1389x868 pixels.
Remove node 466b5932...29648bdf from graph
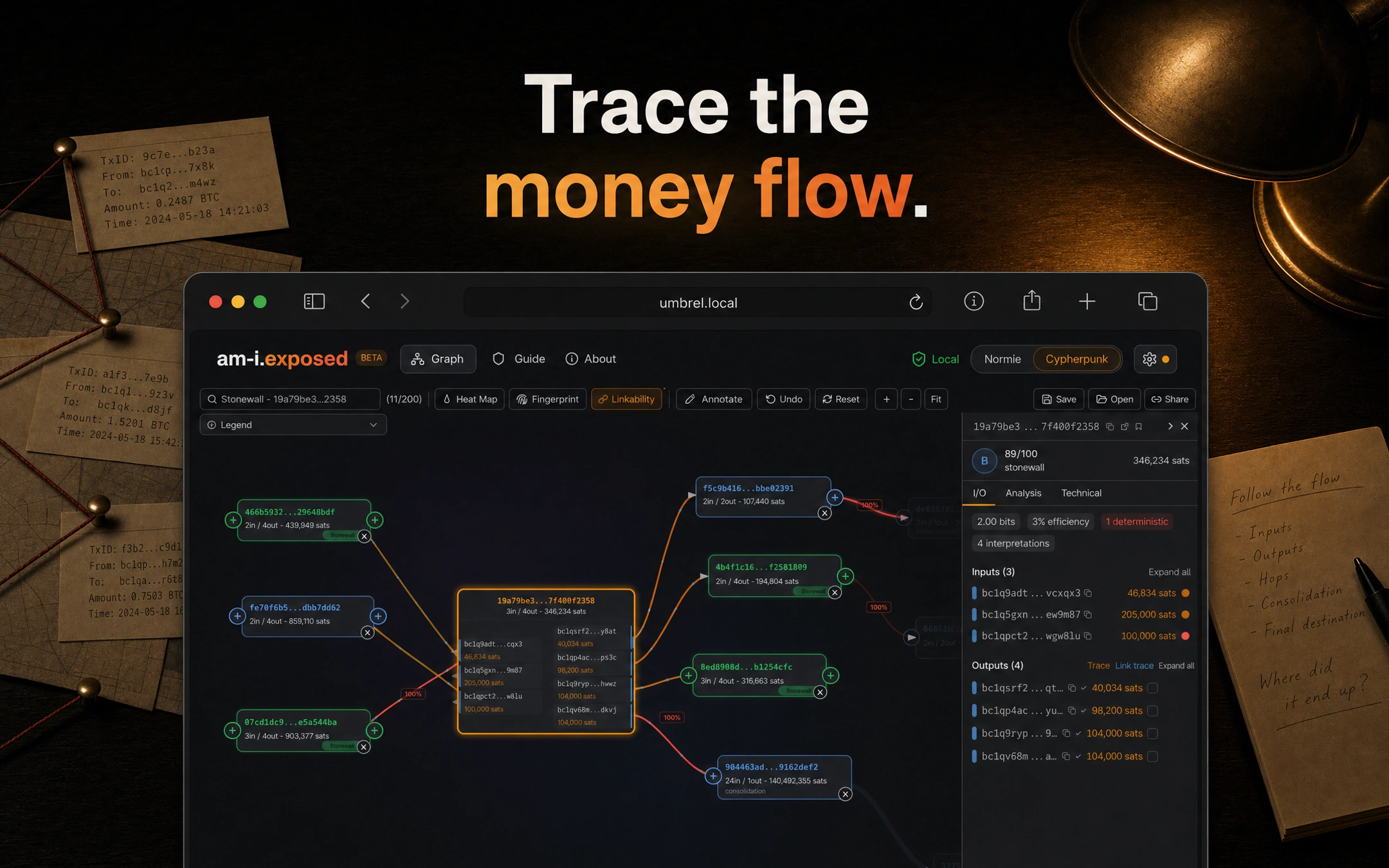[364, 536]
